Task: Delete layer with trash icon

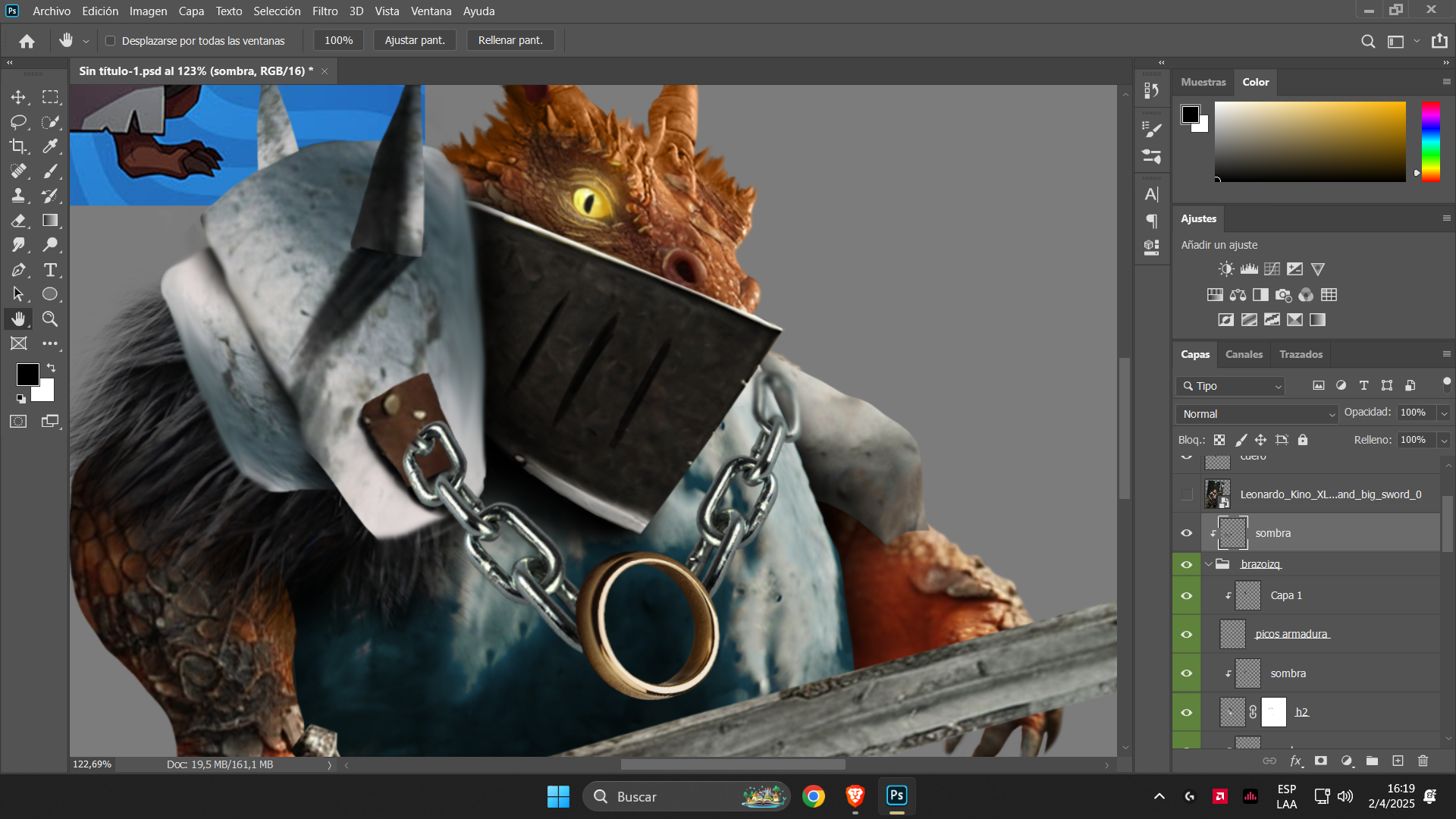Action: [1423, 761]
